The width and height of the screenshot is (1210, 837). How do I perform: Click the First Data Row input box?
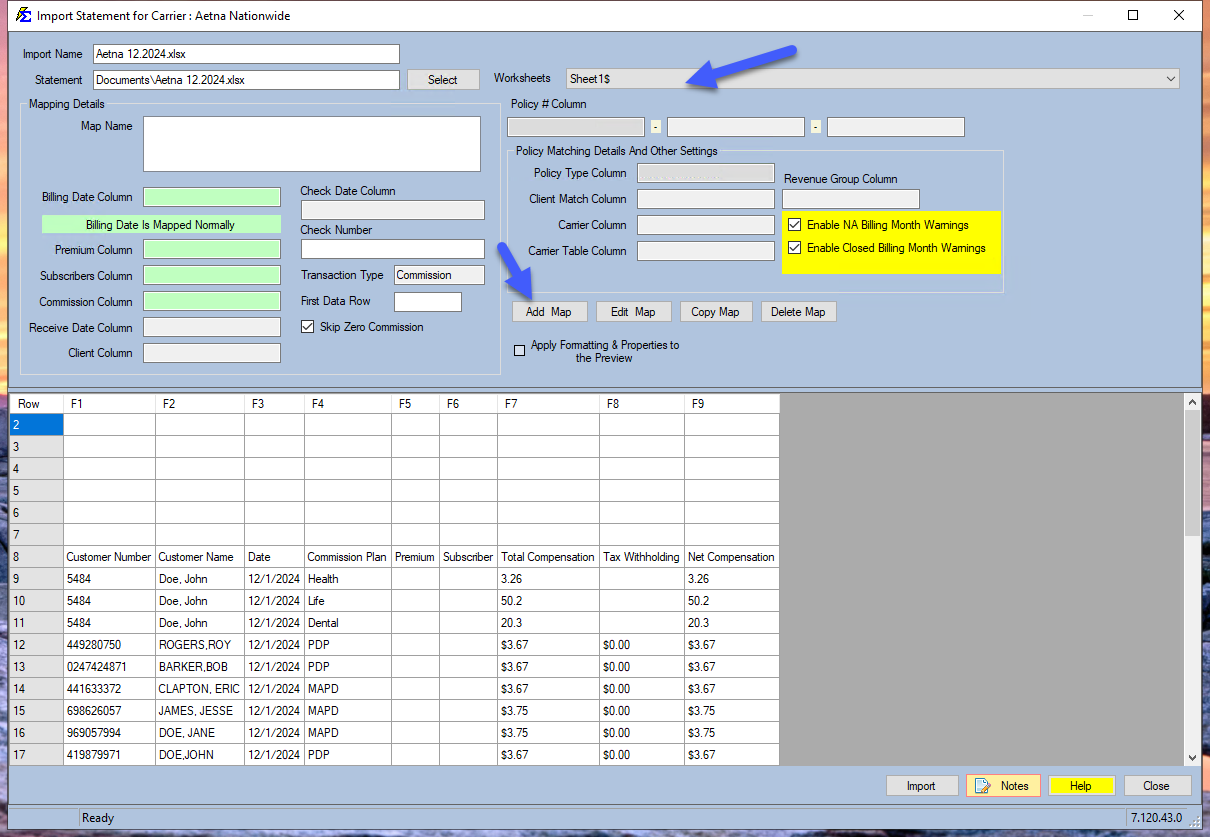427,300
